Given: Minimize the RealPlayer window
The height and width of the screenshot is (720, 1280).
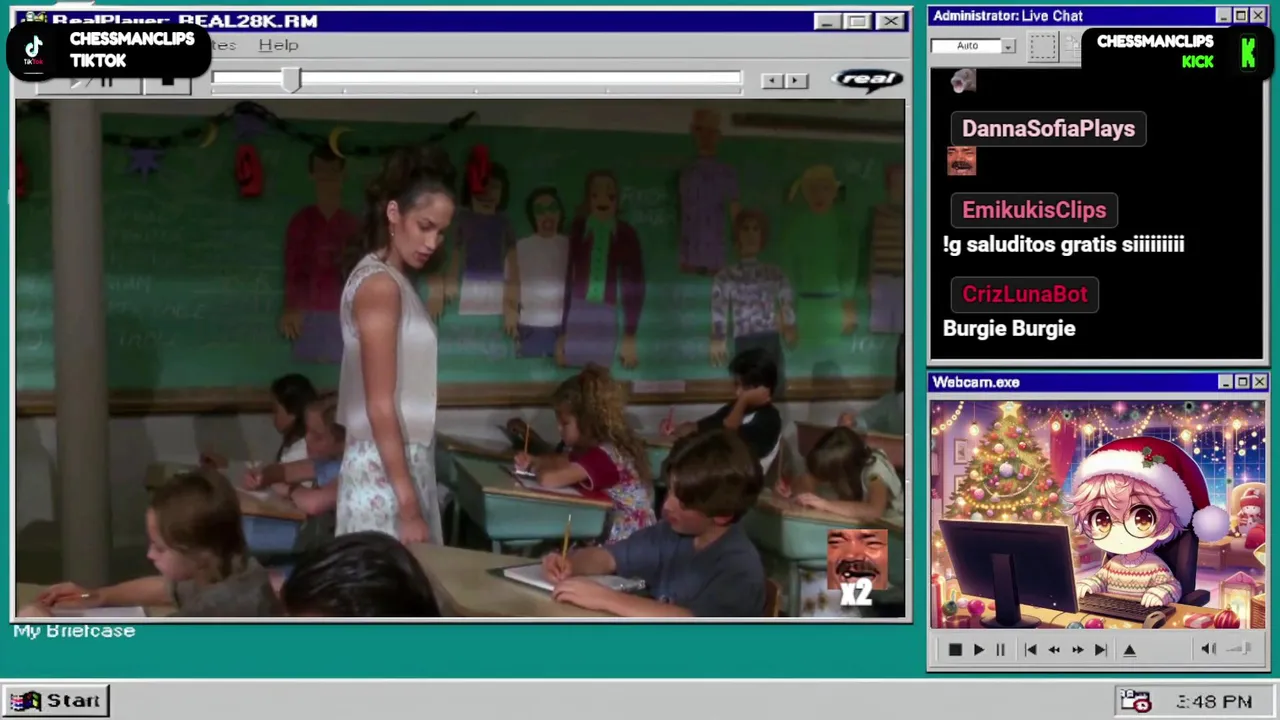Looking at the screenshot, I should coord(826,21).
